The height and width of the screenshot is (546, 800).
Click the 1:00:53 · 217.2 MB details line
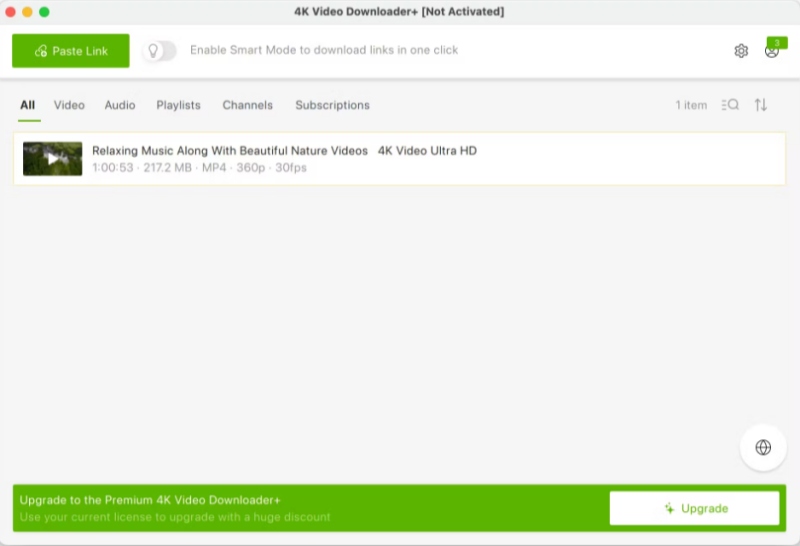click(x=199, y=167)
